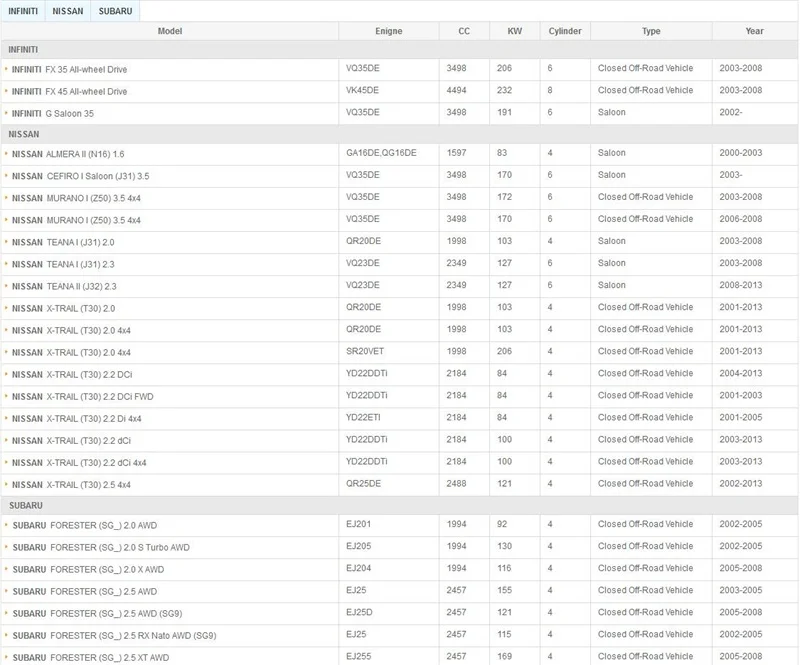Click KW value 169
The width and height of the screenshot is (800, 665).
pos(504,656)
